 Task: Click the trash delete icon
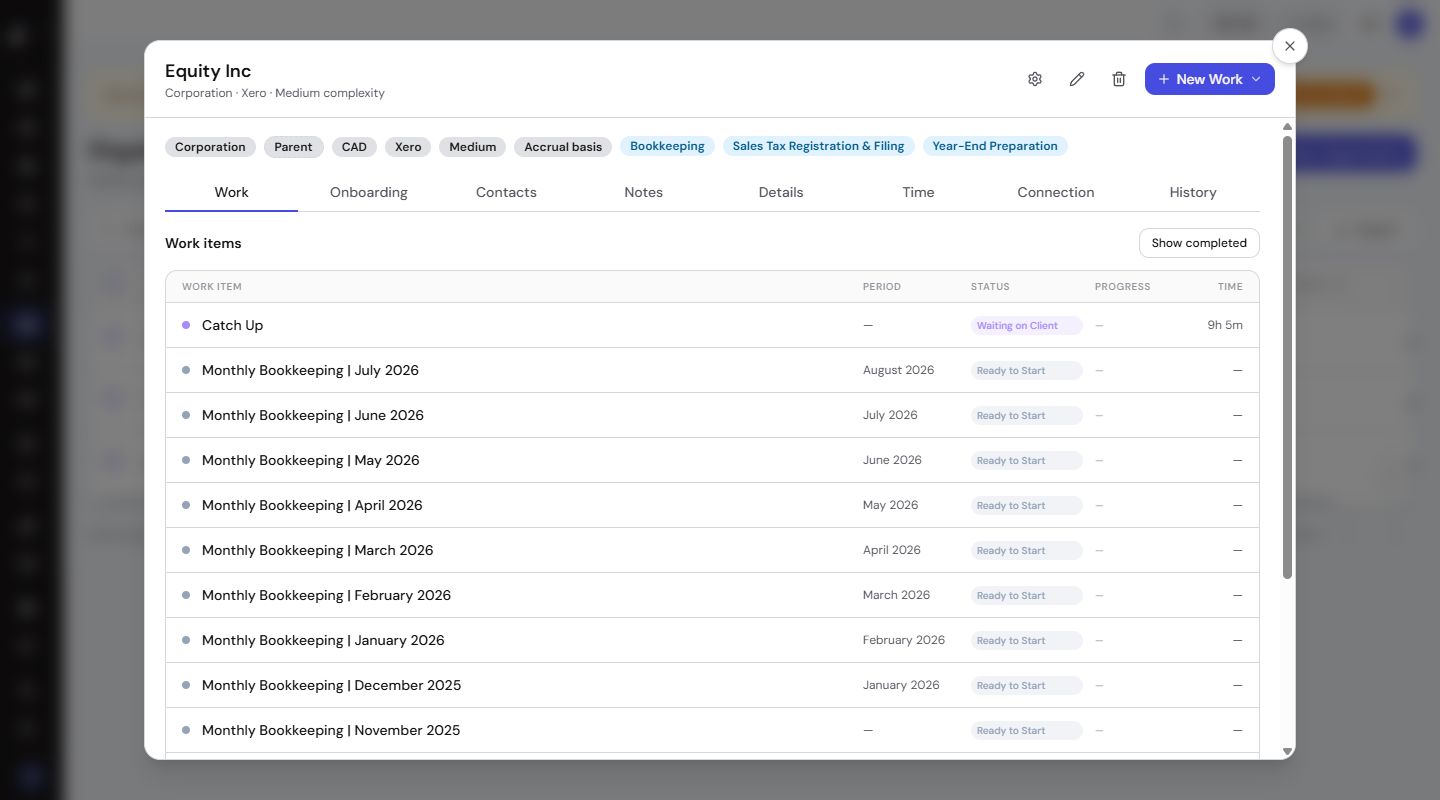(x=1119, y=79)
